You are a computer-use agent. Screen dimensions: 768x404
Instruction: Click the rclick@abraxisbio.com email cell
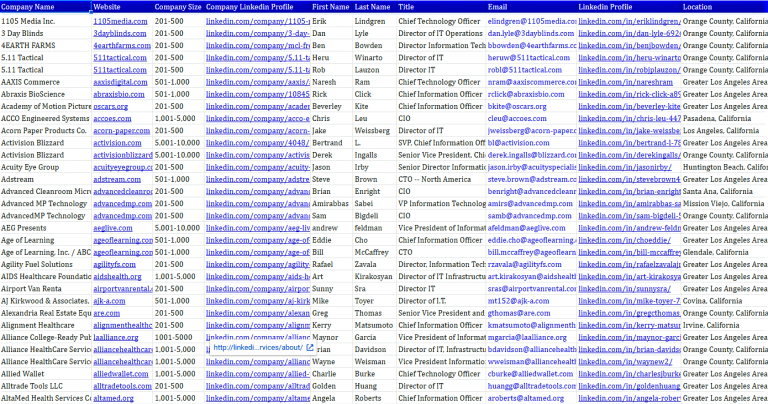pos(531,95)
